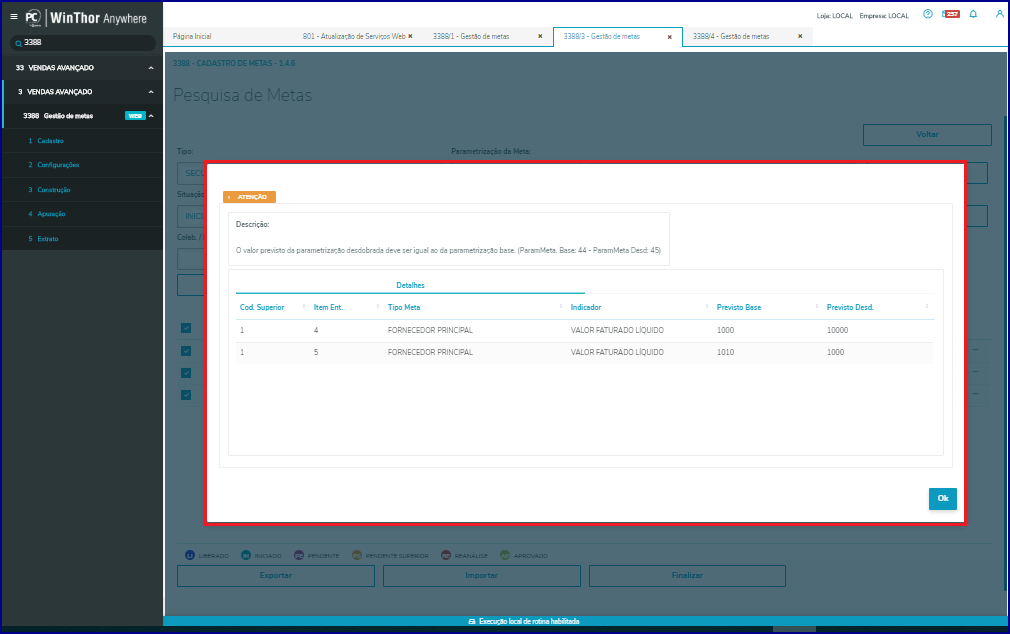Image resolution: width=1010 pixels, height=634 pixels.
Task: Select the 3388/3 - Gestão de metas tab
Action: pos(602,37)
